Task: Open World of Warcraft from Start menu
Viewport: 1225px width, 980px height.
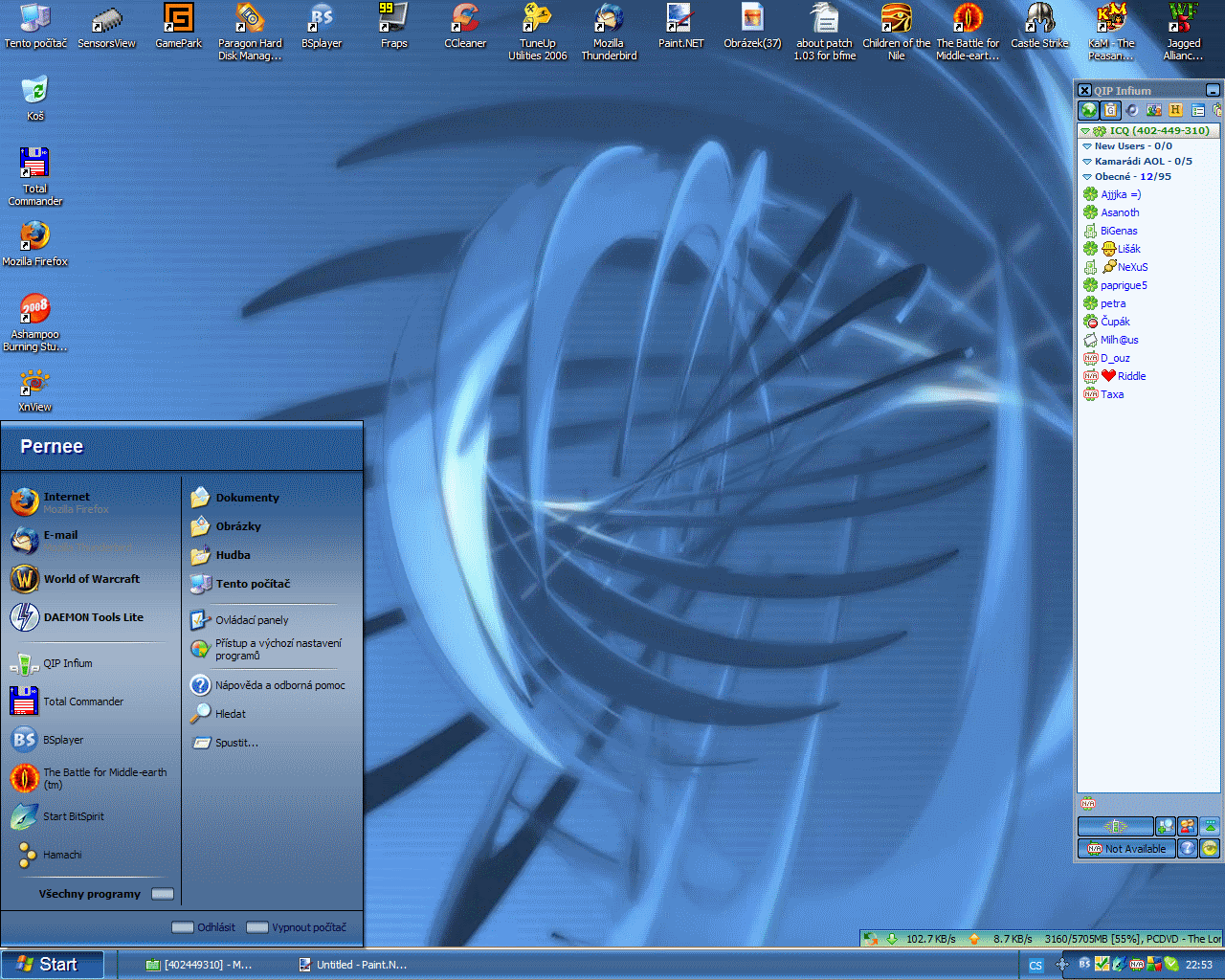Action: tap(91, 579)
